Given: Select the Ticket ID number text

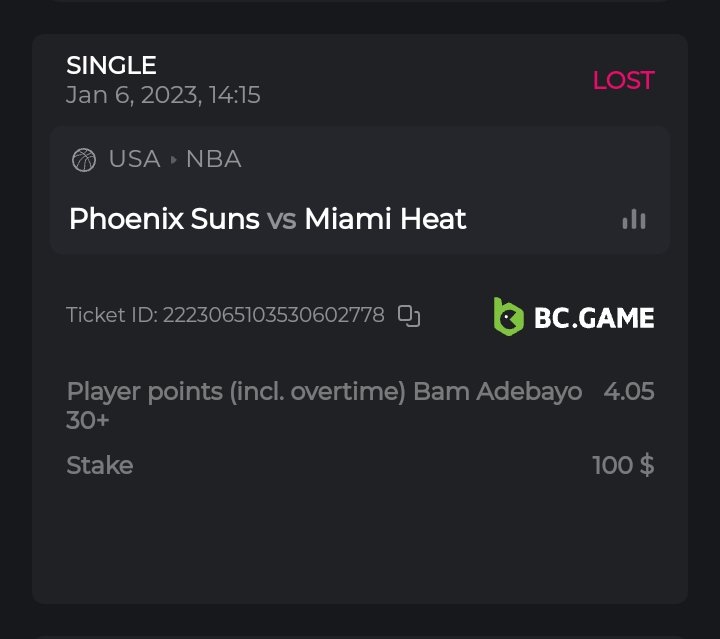Looking at the screenshot, I should click(x=273, y=316).
